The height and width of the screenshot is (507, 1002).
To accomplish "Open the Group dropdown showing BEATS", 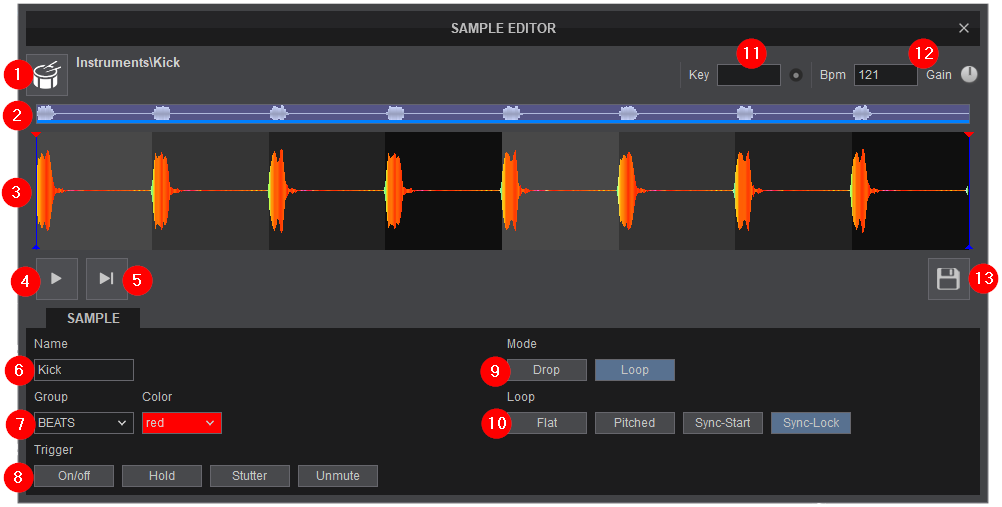I will [x=83, y=423].
